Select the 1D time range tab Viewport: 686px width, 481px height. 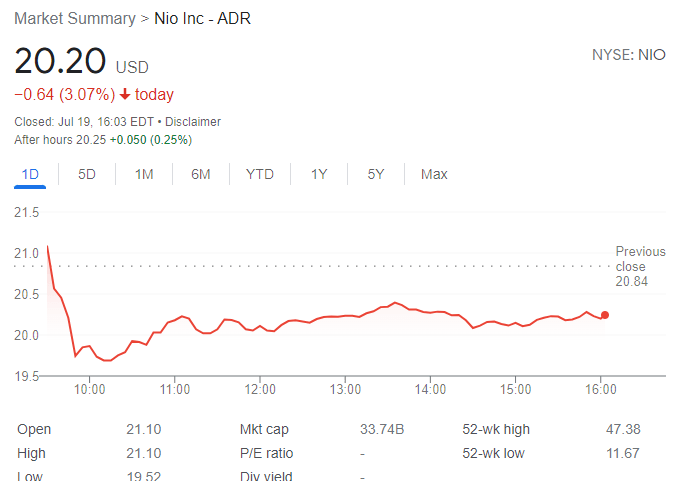(x=30, y=174)
